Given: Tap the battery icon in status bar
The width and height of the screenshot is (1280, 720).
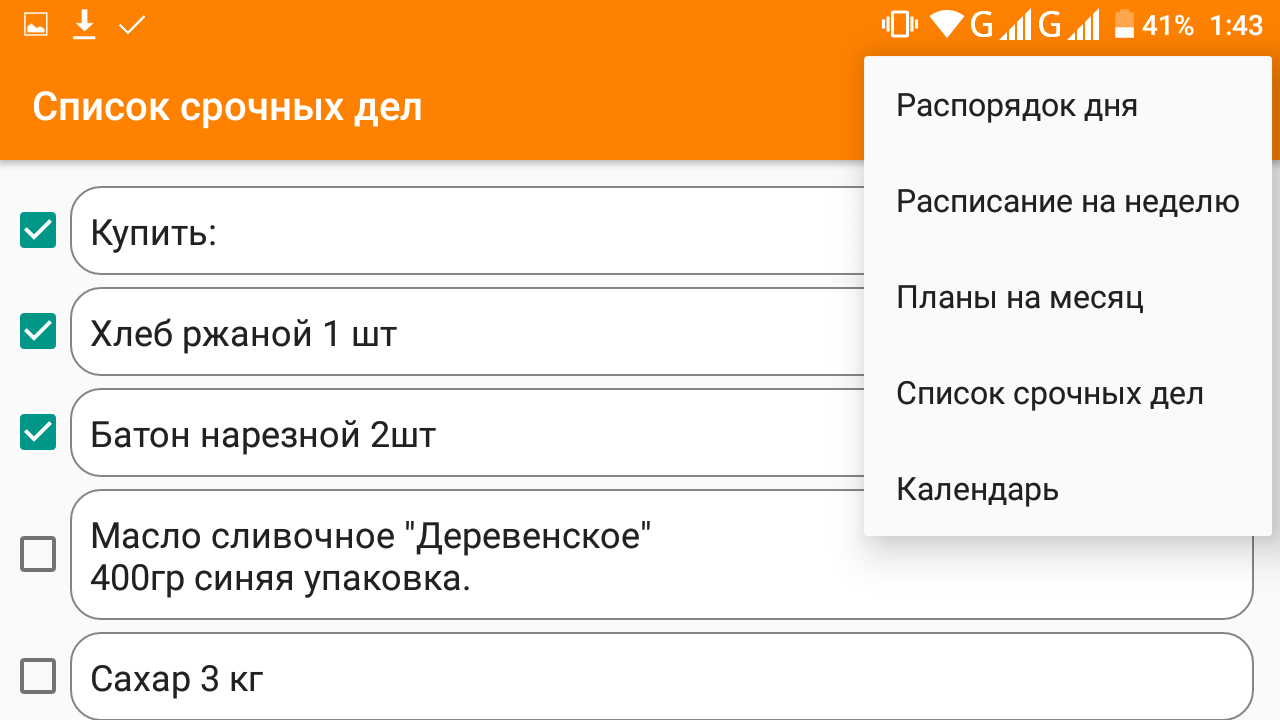Looking at the screenshot, I should (1125, 25).
